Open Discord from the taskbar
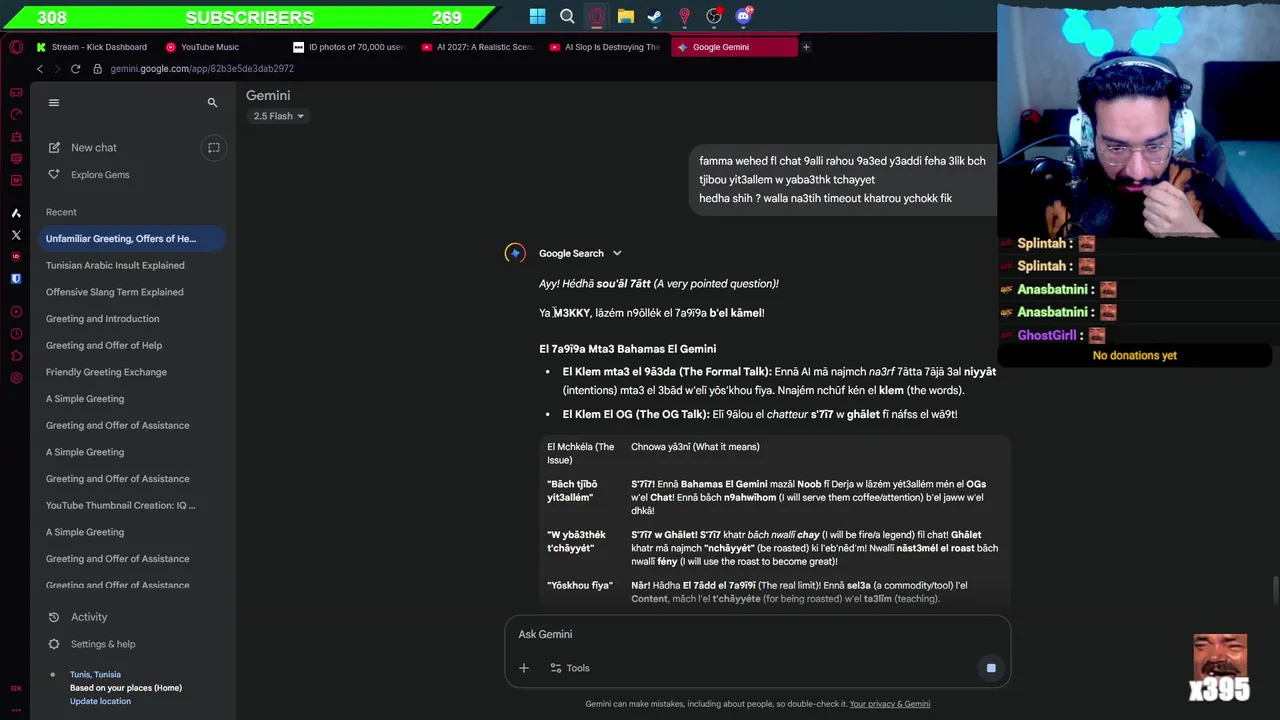 (743, 16)
